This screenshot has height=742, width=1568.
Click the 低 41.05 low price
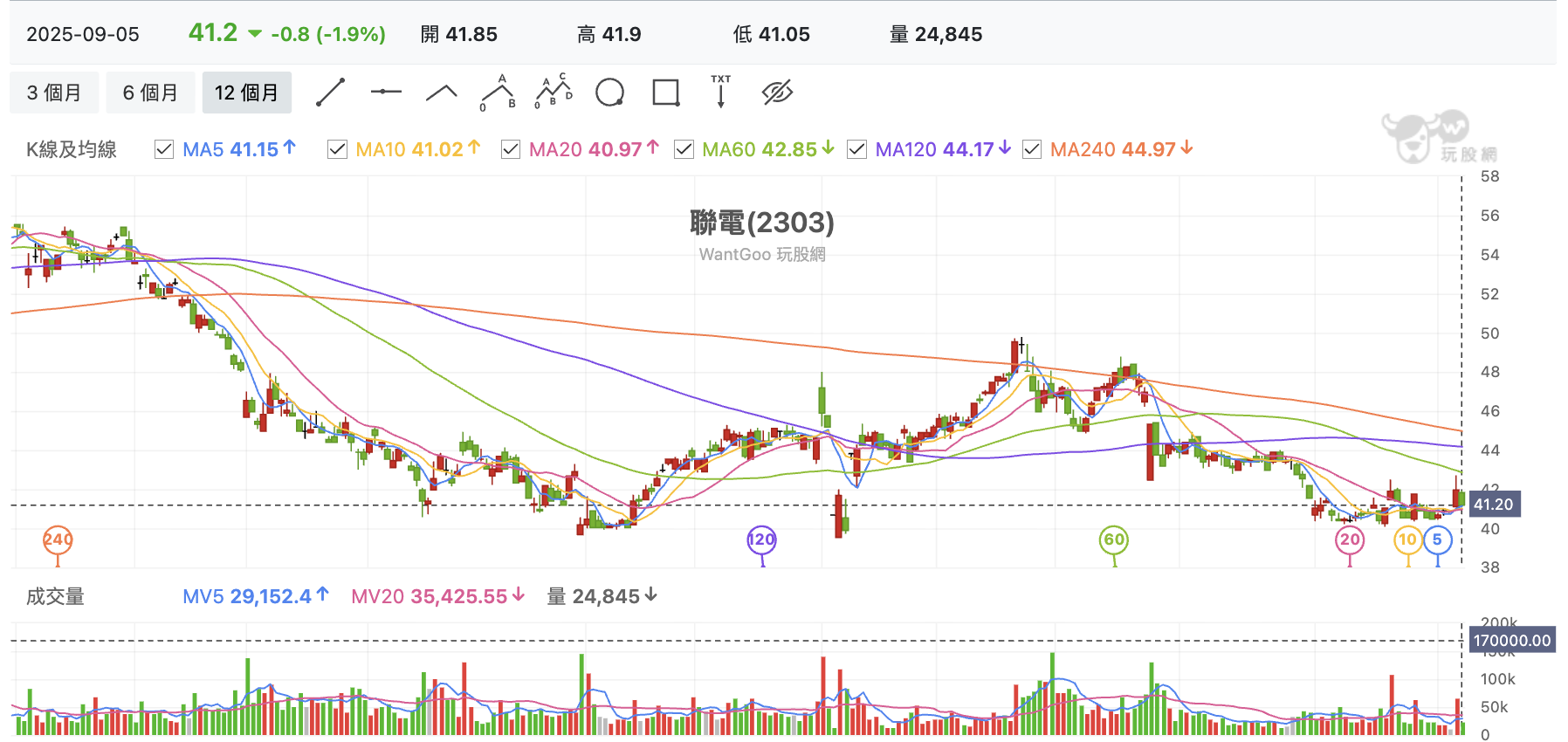772,34
